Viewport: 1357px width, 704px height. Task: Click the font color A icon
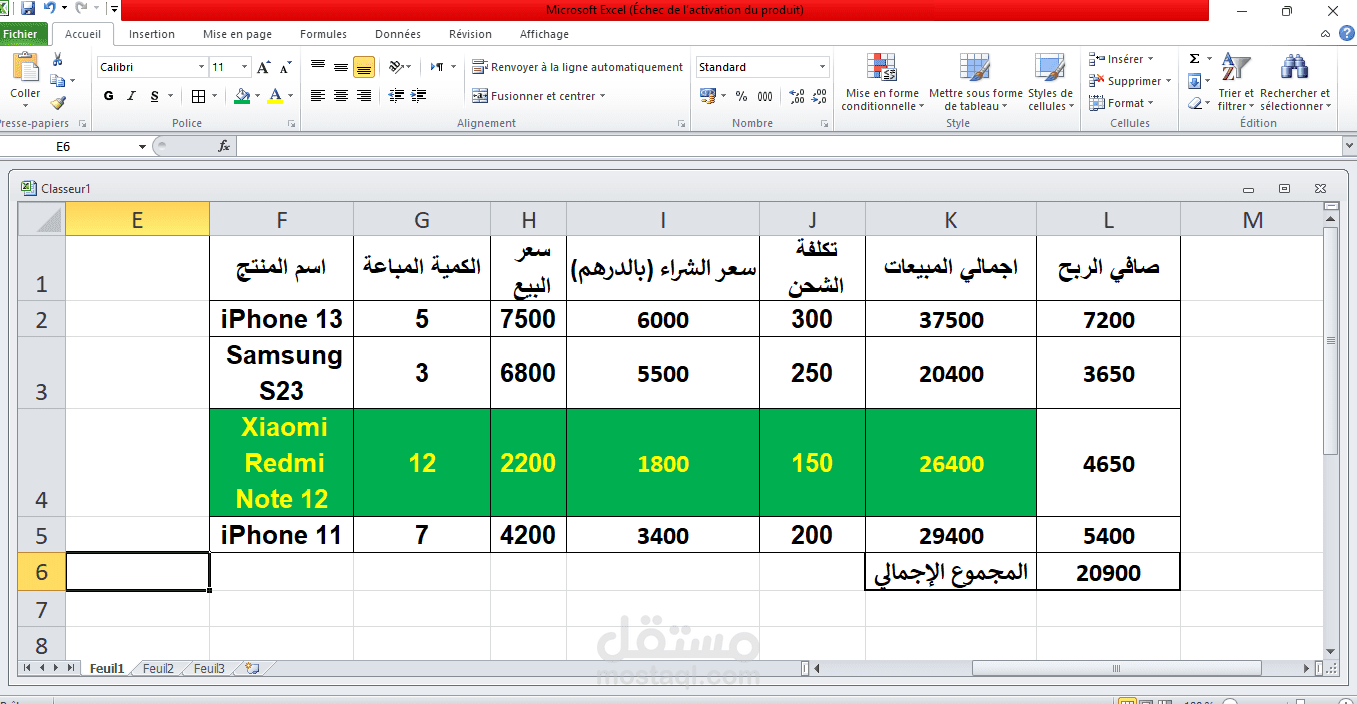(x=275, y=96)
